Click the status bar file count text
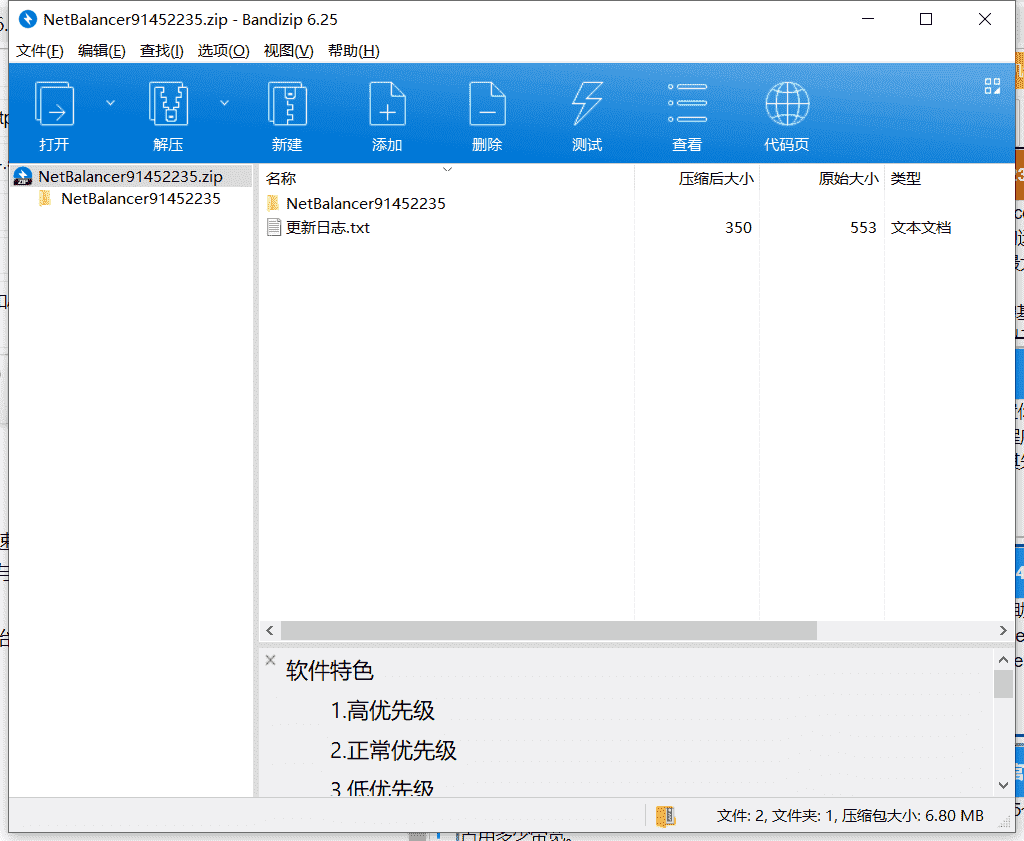The height and width of the screenshot is (841, 1024). (x=850, y=816)
